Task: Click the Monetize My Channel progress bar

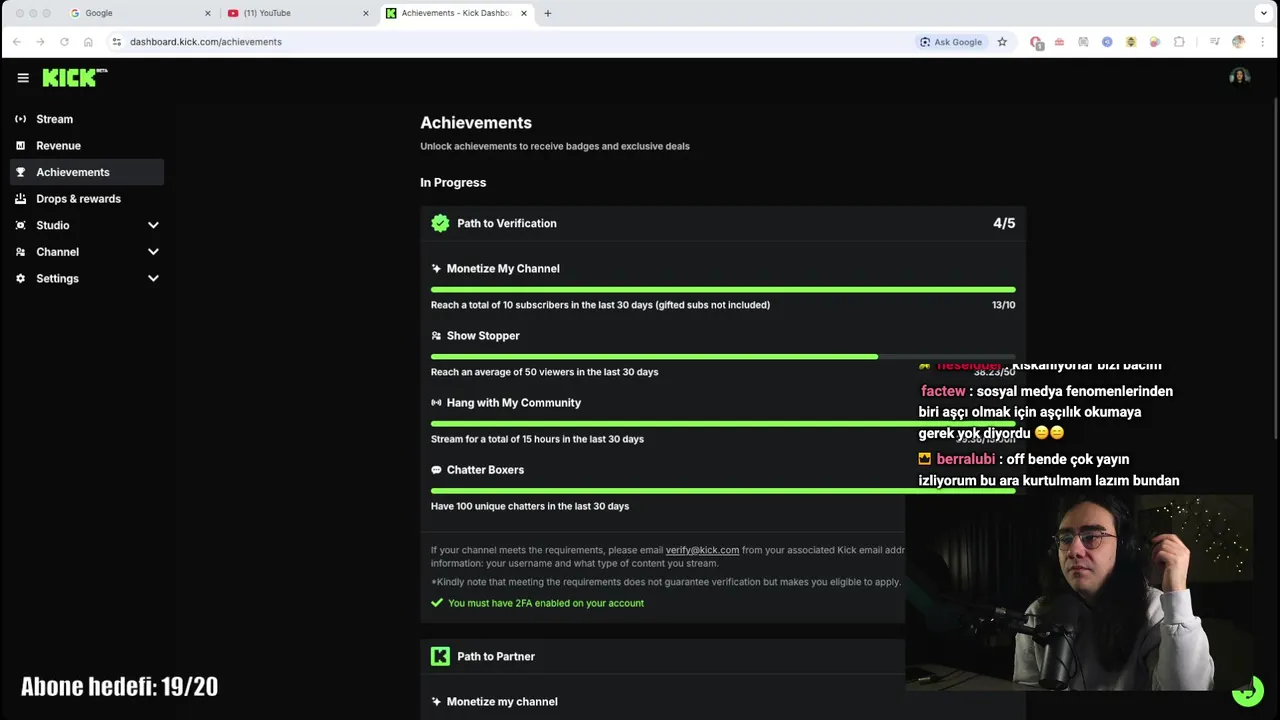Action: [x=722, y=289]
